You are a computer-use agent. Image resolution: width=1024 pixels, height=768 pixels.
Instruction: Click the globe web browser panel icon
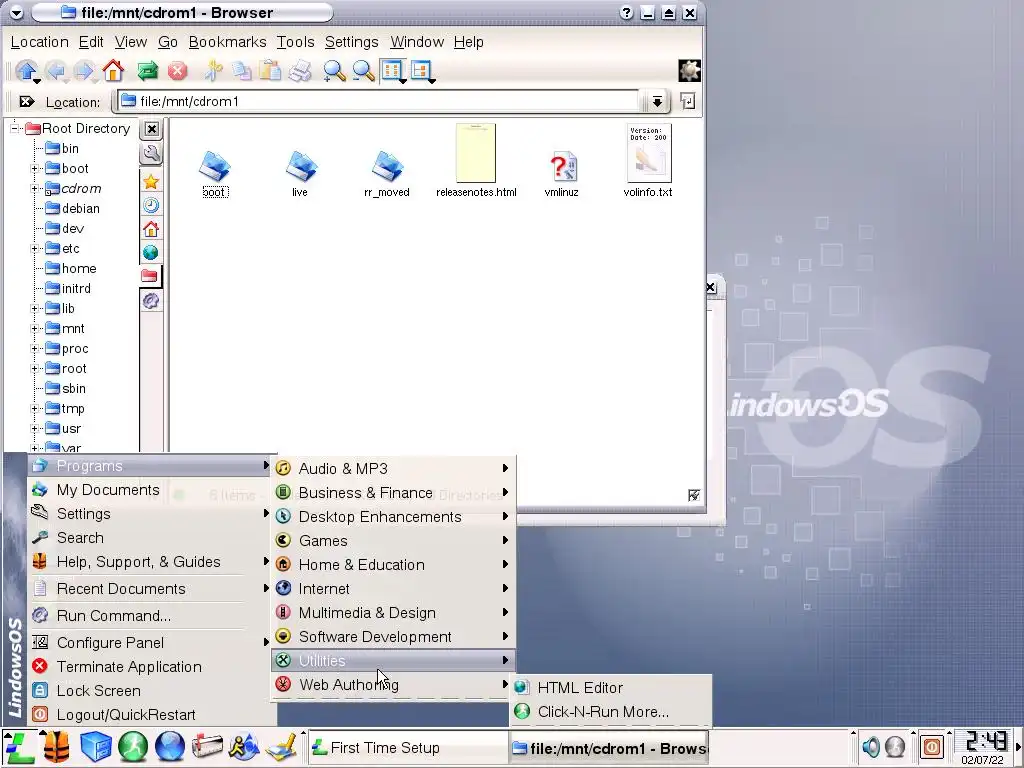tap(170, 748)
